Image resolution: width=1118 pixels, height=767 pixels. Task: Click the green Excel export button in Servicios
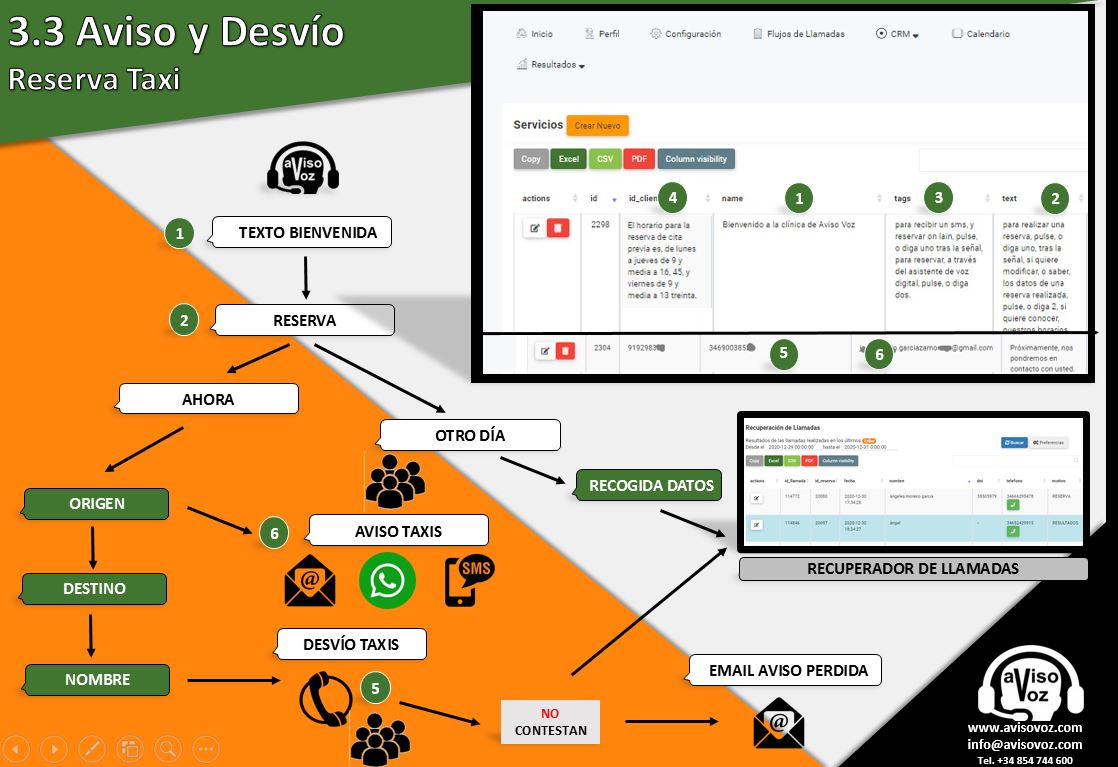coord(568,159)
